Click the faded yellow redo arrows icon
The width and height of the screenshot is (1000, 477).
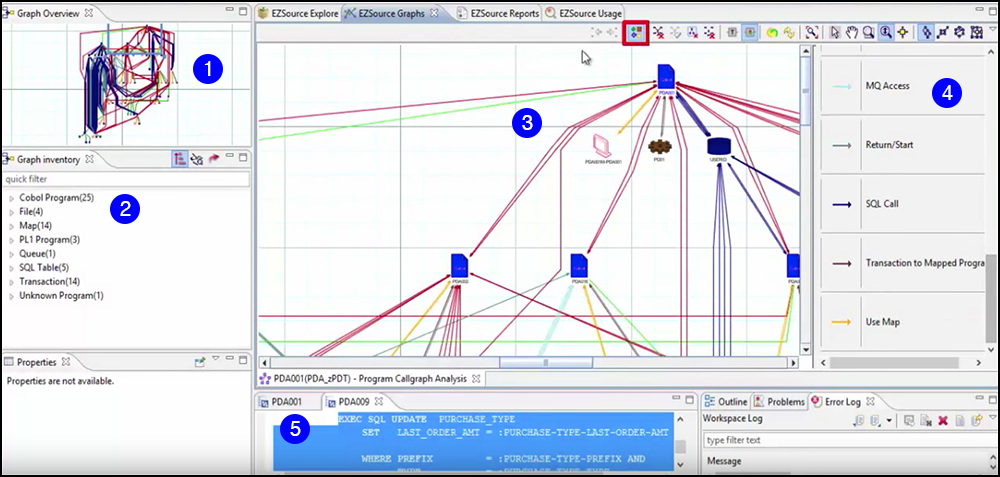click(x=789, y=32)
